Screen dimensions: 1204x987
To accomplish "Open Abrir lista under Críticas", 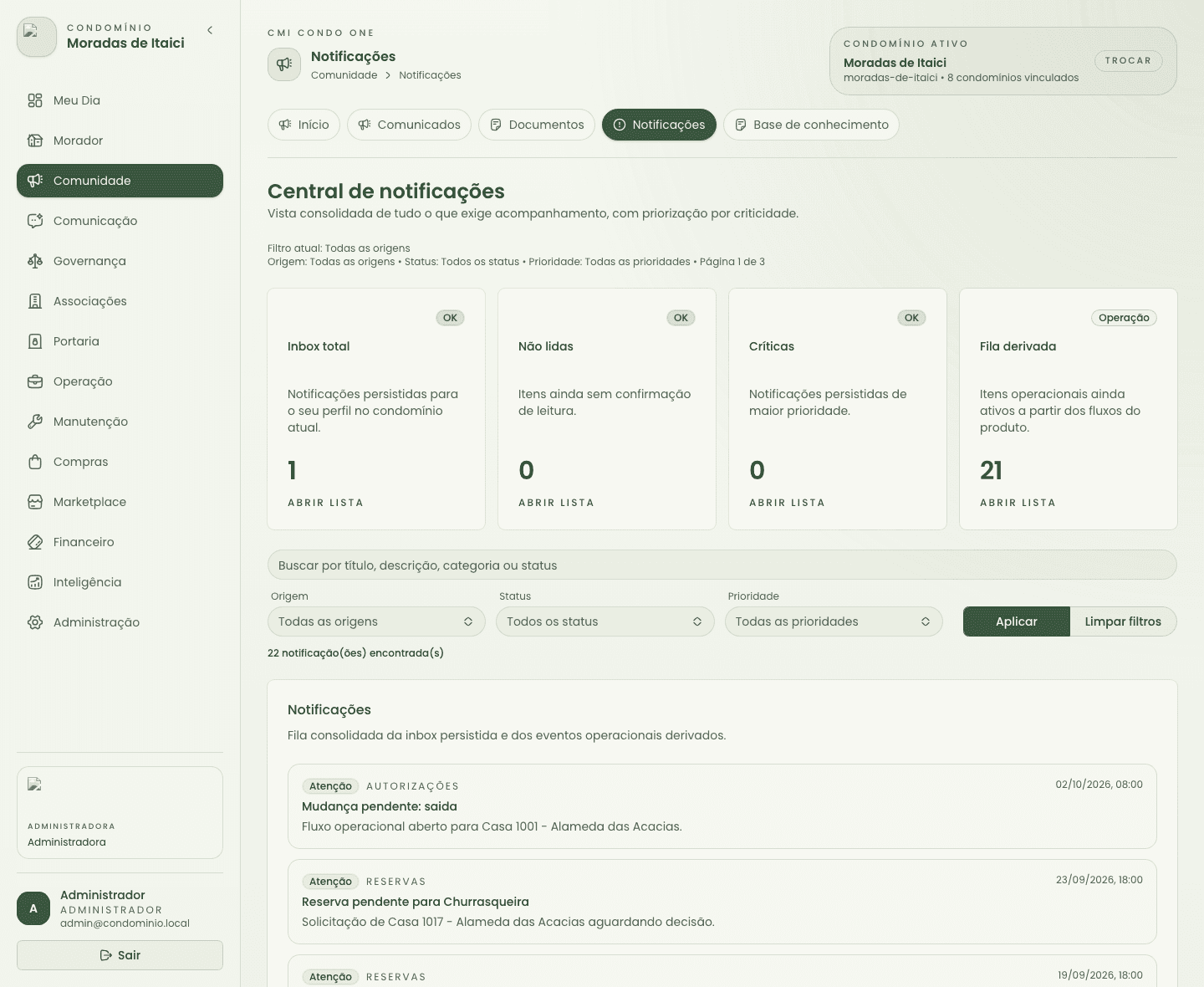I will [x=787, y=503].
